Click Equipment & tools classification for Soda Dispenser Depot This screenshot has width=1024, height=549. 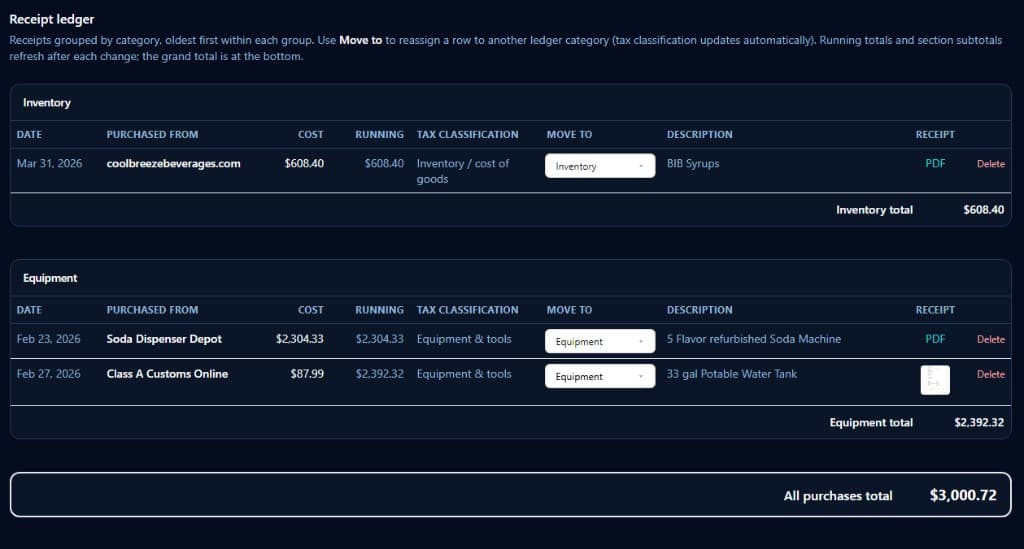click(464, 339)
